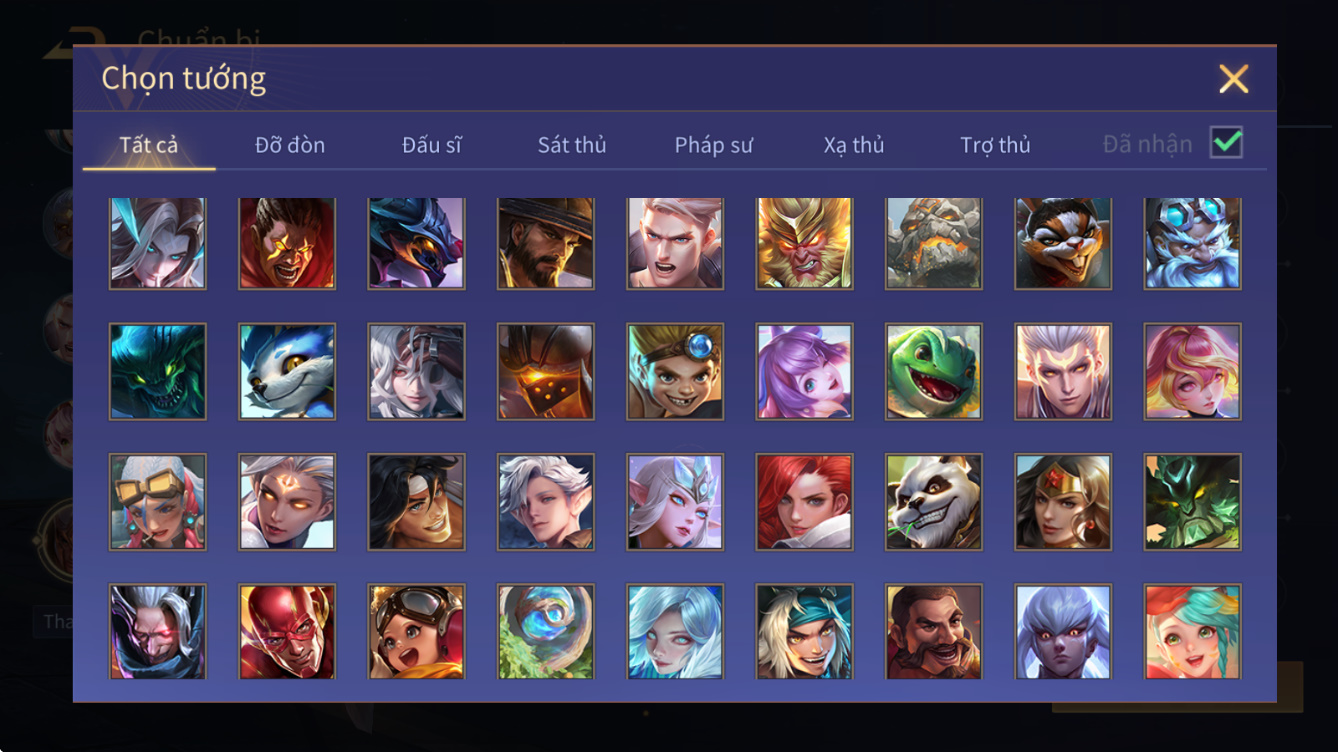Pick the cowboy hat bearded hero

tap(546, 243)
